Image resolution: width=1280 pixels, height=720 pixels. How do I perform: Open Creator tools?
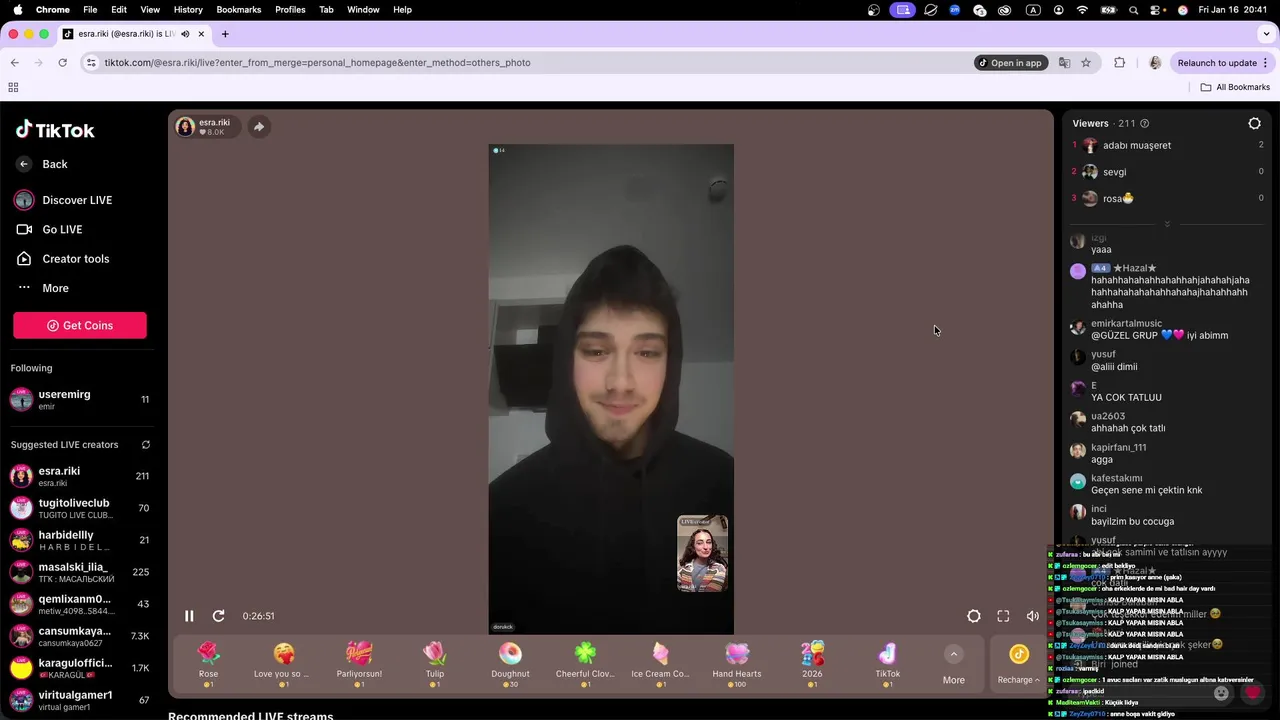pyautogui.click(x=76, y=259)
